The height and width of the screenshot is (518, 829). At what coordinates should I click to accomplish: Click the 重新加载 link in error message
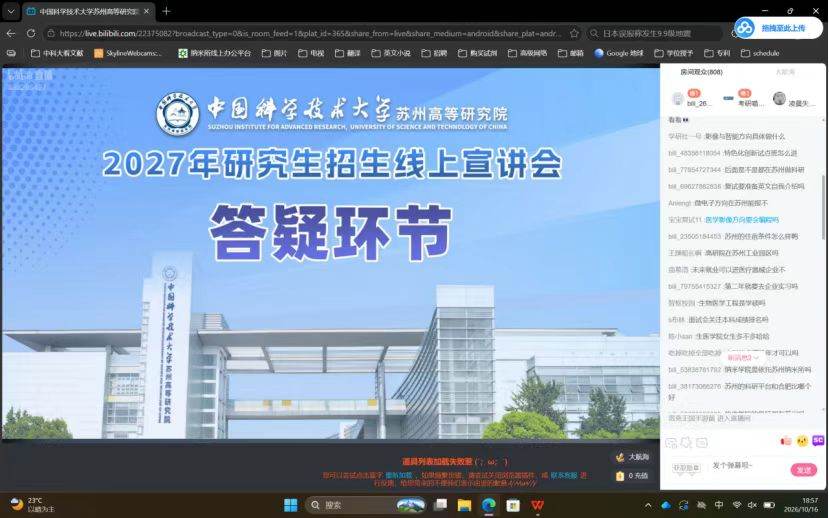398,475
